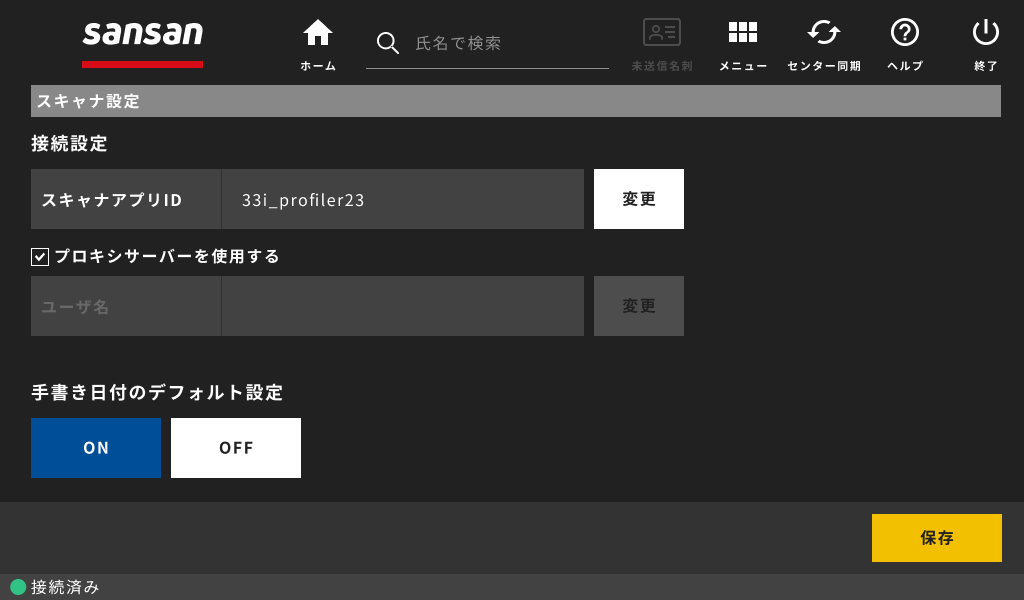Save settings with the yellow 保存 button
This screenshot has height=600, width=1024.
pos(936,538)
